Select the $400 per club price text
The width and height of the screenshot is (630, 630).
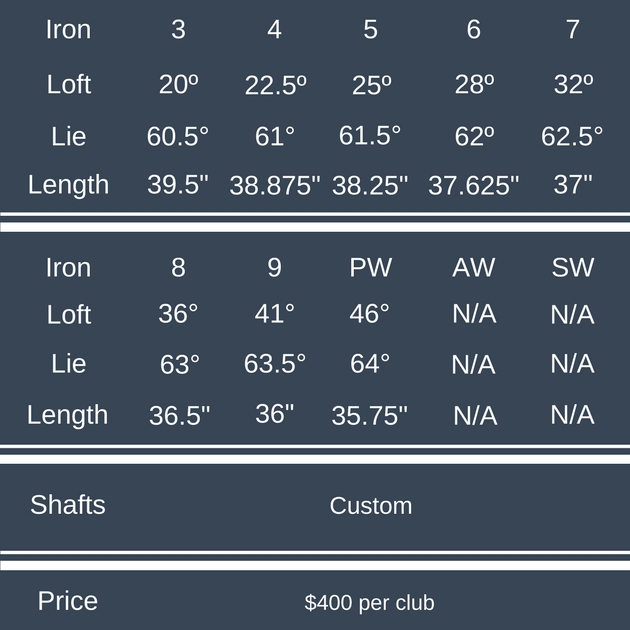[370, 603]
